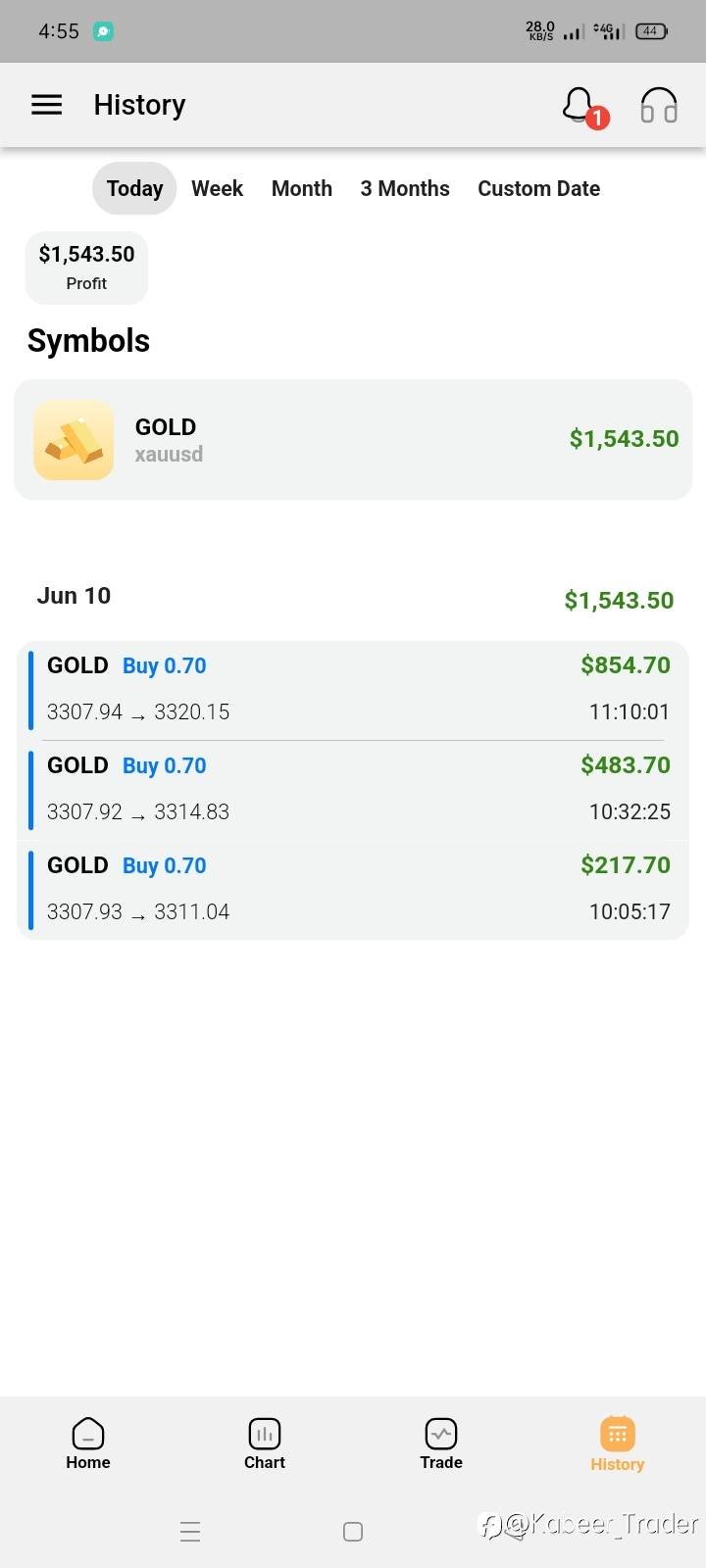Tap the $1,543.50 Profit chip

[x=86, y=268]
